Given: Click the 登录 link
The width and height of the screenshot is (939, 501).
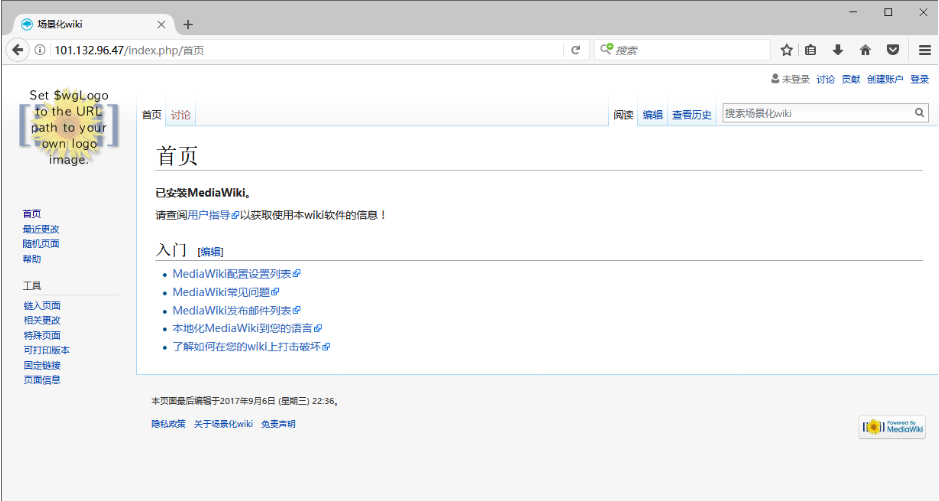Looking at the screenshot, I should pyautogui.click(x=919, y=79).
